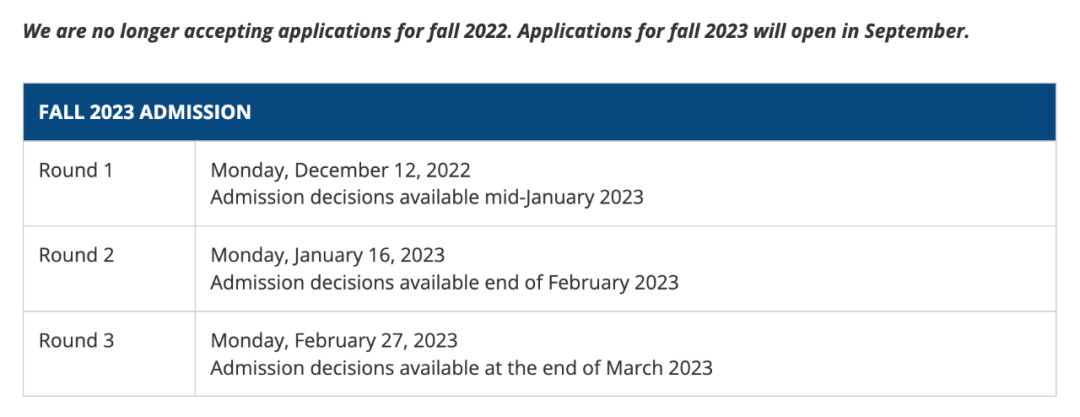Click the FALL 2023 ADMISSION table header
Image resolution: width=1080 pixels, height=417 pixels.
coord(539,112)
